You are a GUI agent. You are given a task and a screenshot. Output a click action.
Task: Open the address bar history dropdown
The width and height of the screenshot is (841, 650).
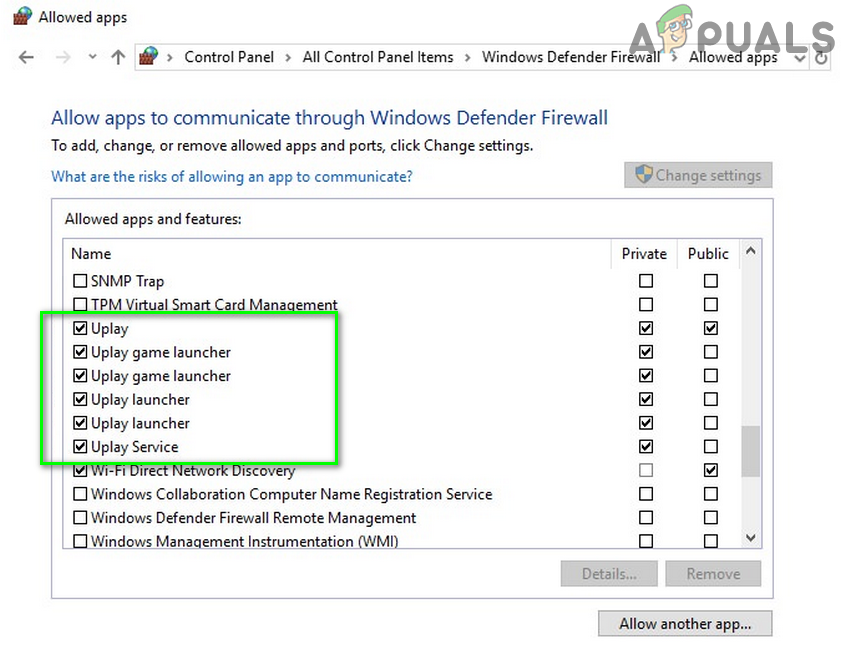coord(800,58)
